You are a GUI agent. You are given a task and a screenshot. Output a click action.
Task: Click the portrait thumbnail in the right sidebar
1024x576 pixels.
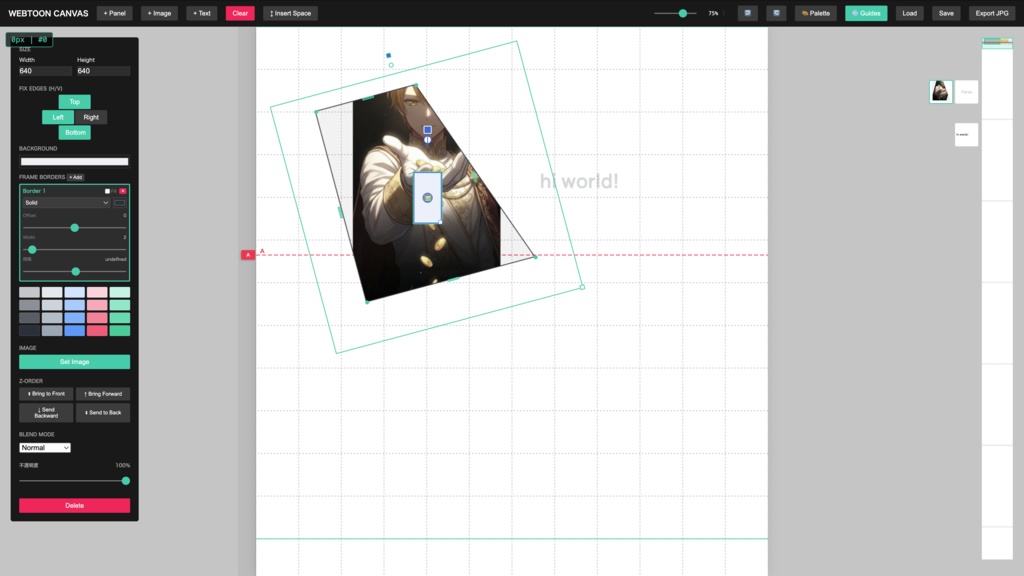pos(940,91)
